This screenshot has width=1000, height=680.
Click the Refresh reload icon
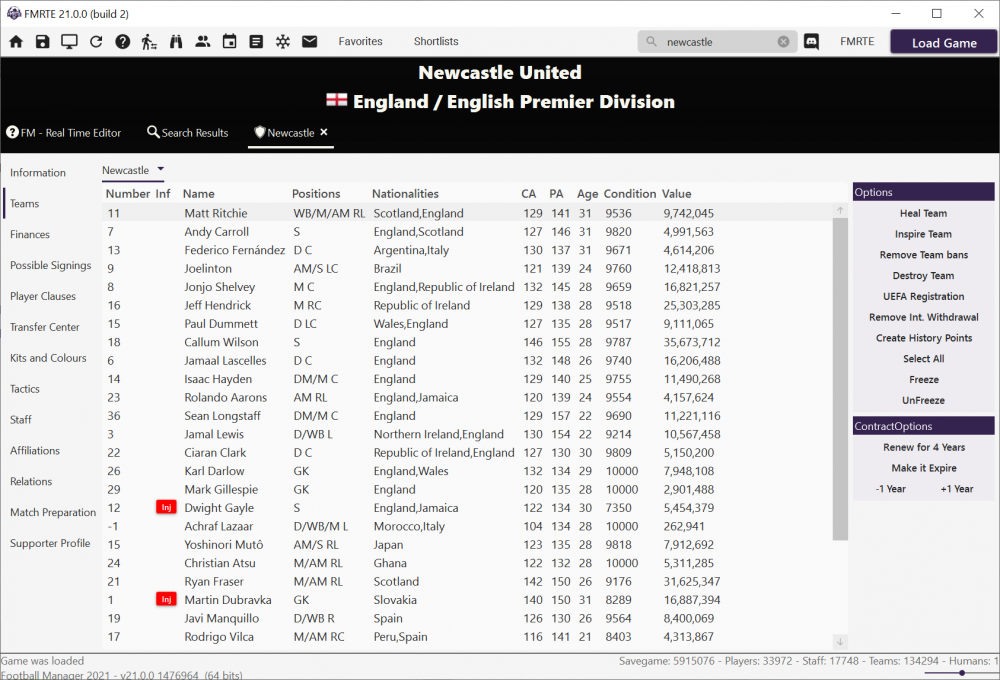click(x=96, y=42)
